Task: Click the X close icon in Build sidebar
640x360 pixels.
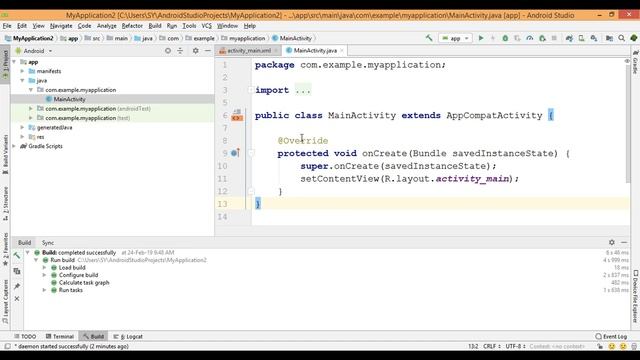Action: click(x=17, y=299)
